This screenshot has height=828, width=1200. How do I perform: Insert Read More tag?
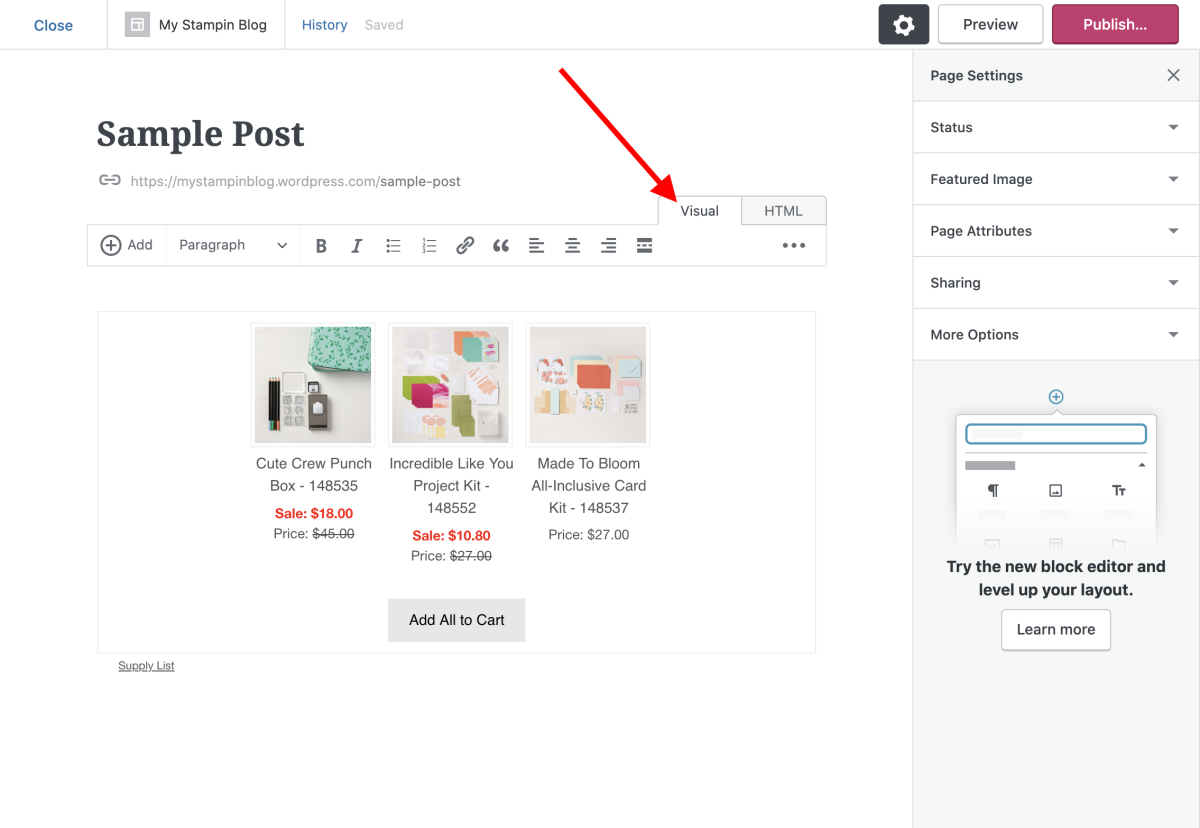pos(644,246)
